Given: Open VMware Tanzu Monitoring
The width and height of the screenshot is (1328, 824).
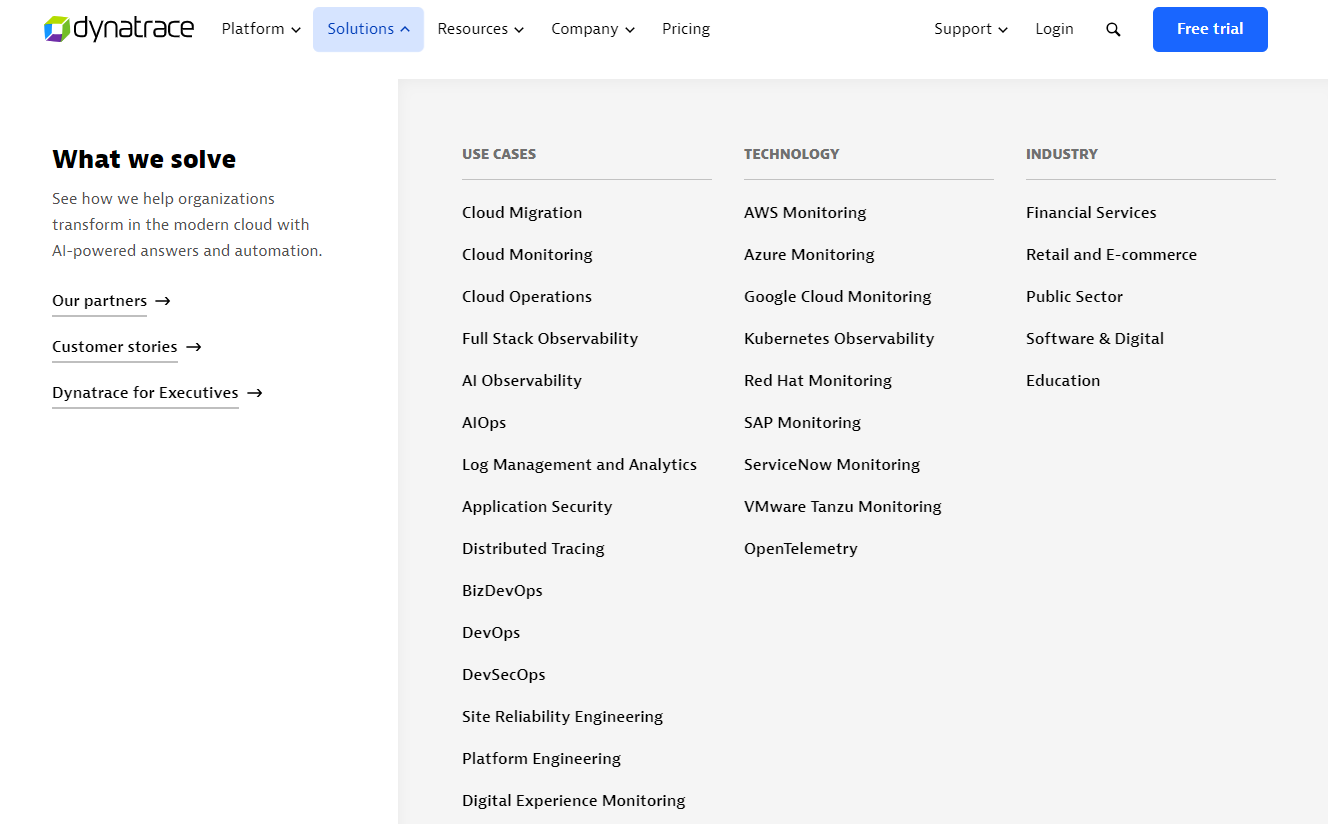Looking at the screenshot, I should pyautogui.click(x=843, y=507).
